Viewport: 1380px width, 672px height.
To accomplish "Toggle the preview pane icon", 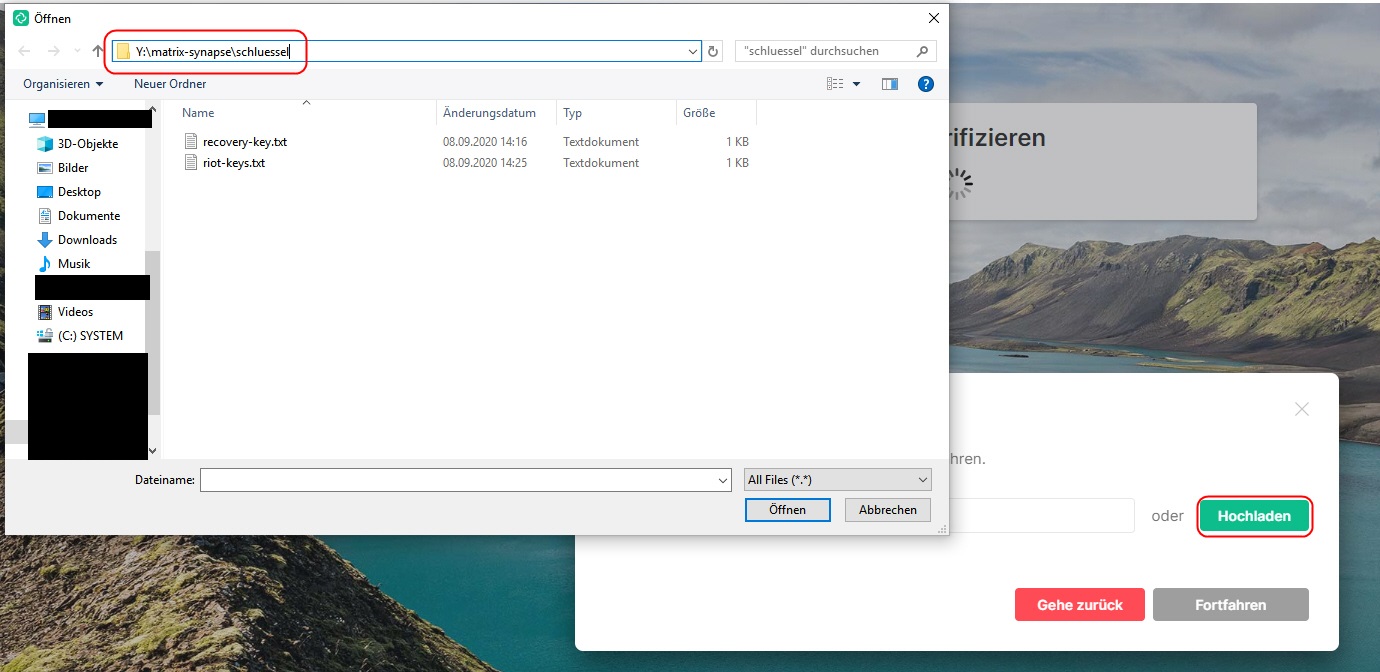I will point(889,84).
